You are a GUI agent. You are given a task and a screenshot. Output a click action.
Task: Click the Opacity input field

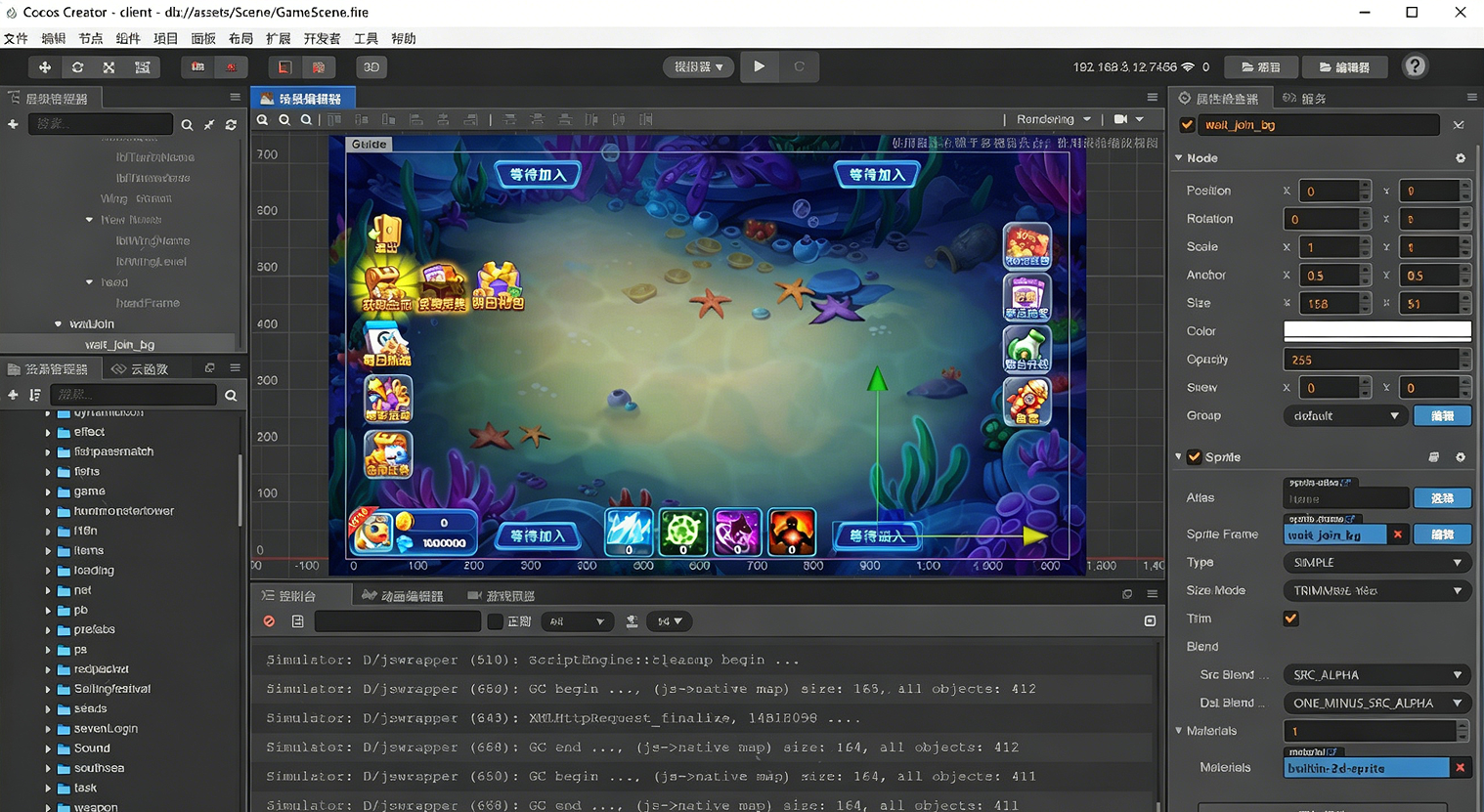pos(1369,360)
